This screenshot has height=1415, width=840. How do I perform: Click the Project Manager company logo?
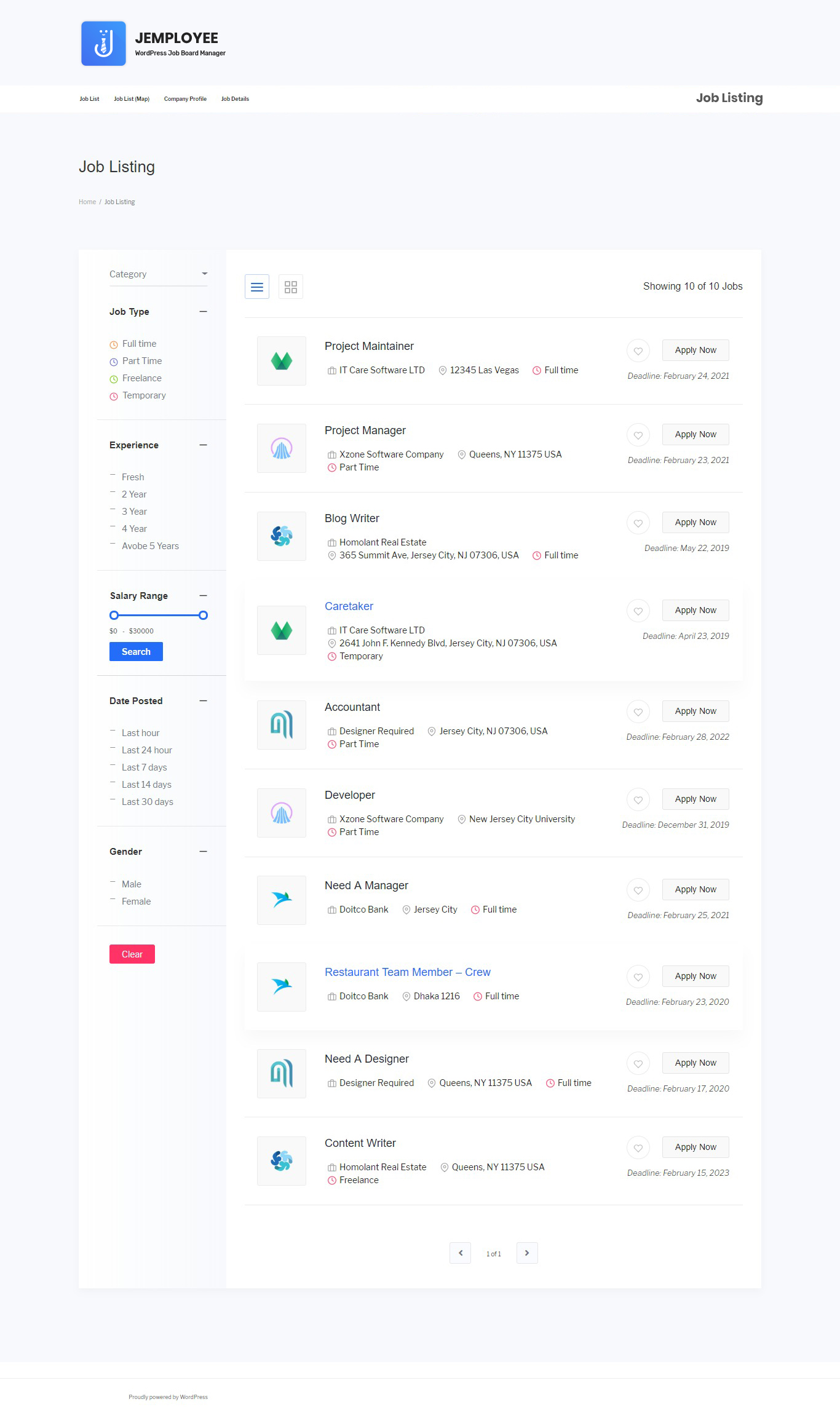coord(282,448)
